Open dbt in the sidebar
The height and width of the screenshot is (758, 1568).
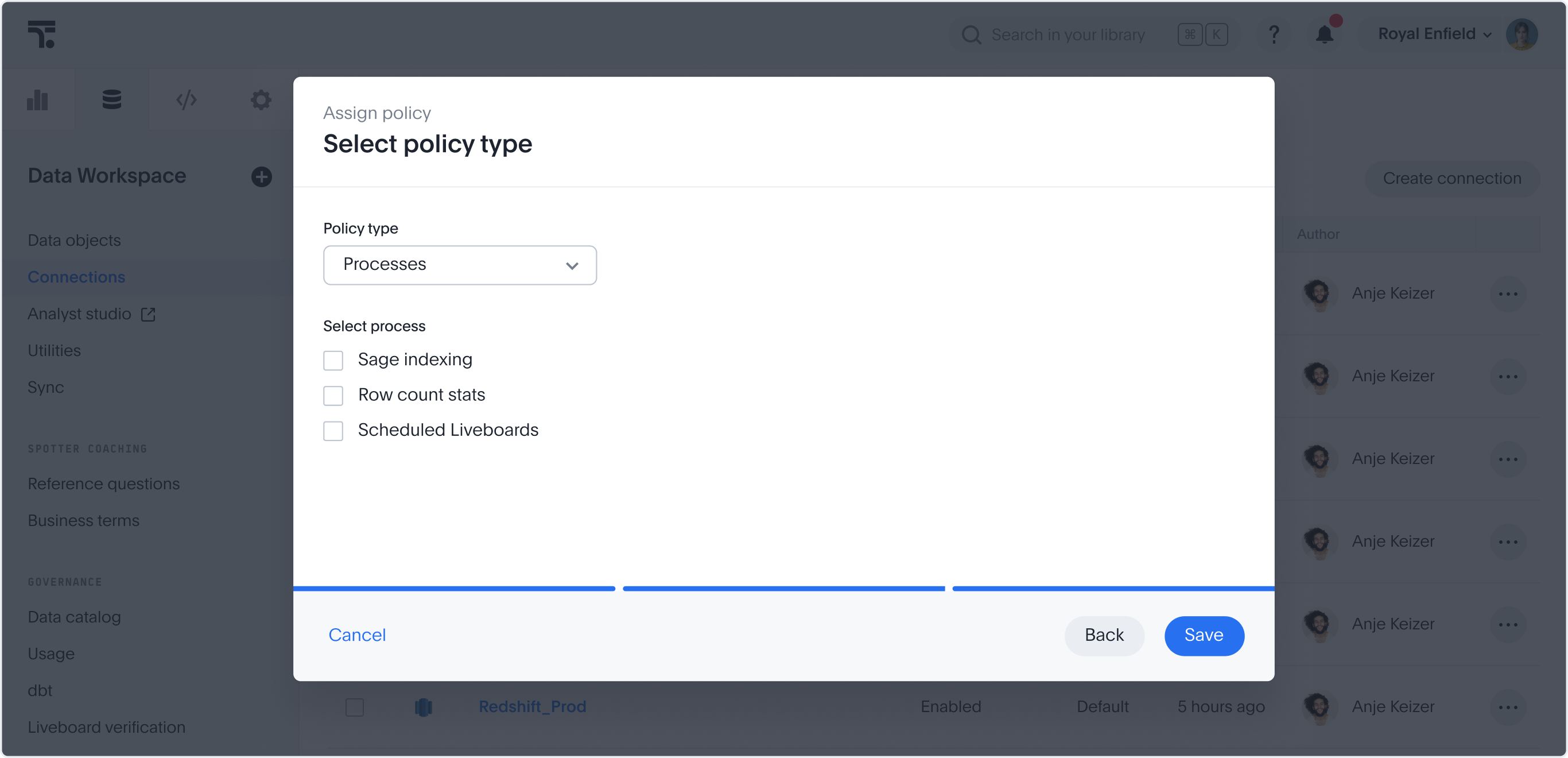(40, 690)
